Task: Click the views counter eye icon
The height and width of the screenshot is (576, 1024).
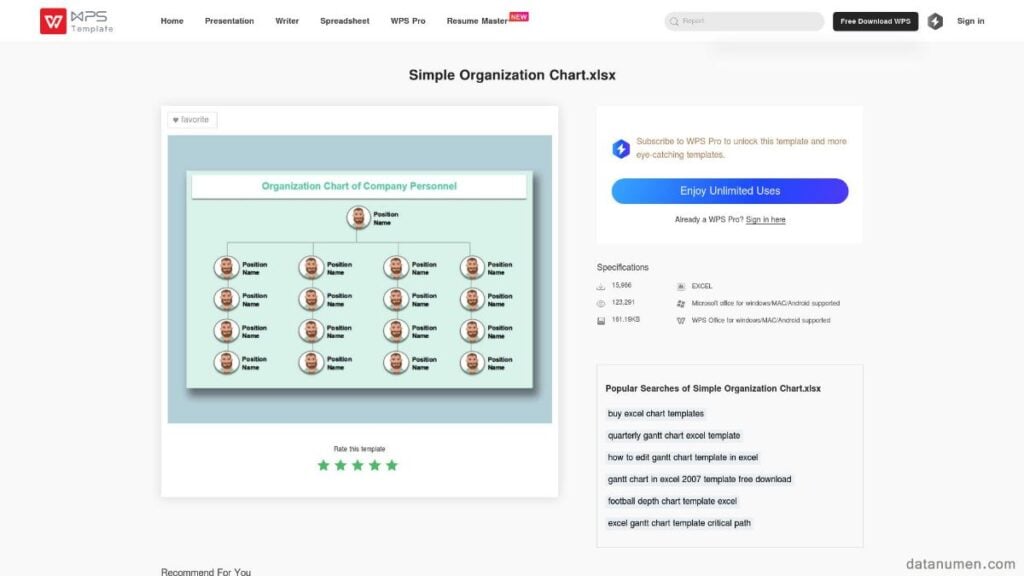Action: point(601,303)
